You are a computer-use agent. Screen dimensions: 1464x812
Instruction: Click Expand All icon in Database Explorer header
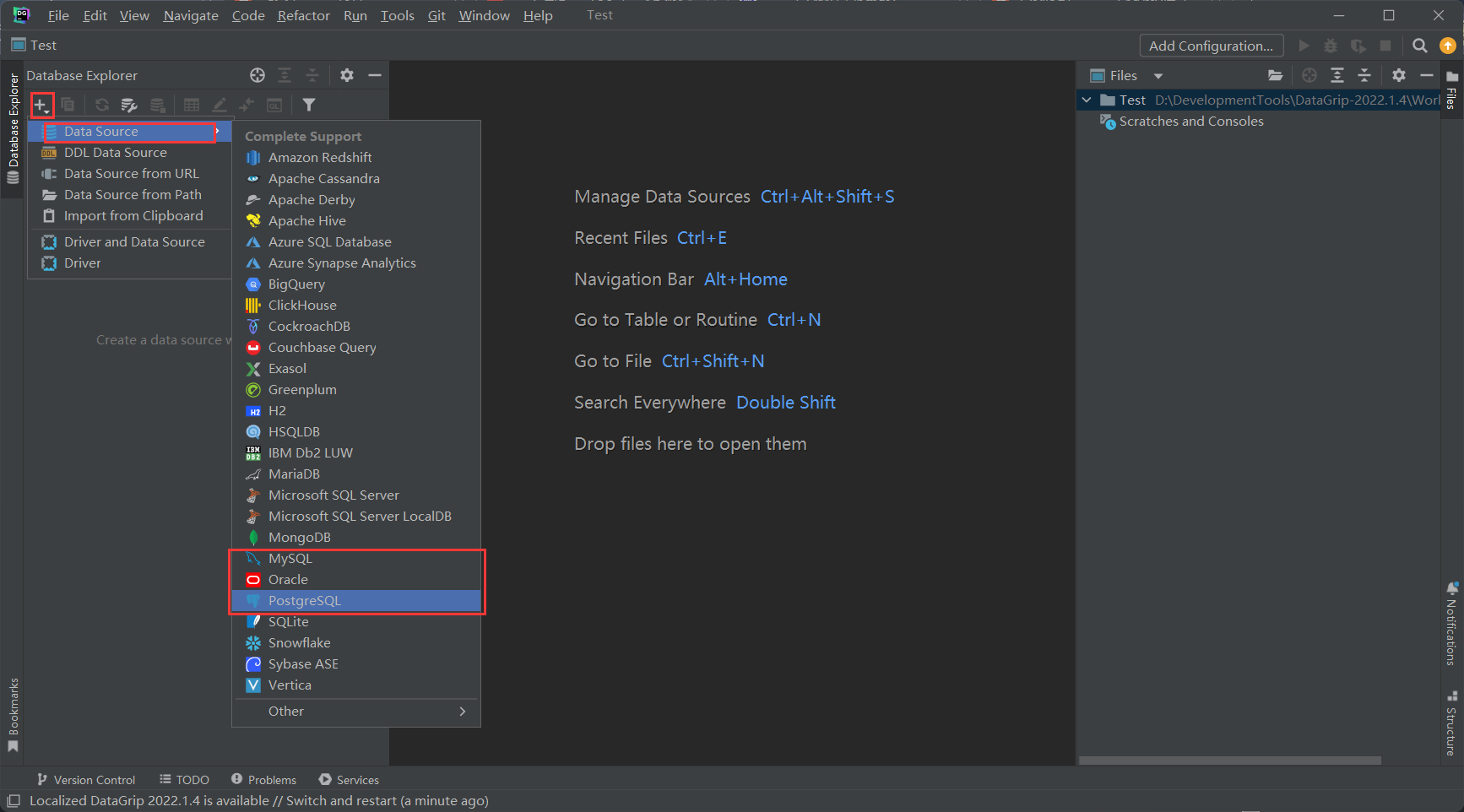(285, 75)
